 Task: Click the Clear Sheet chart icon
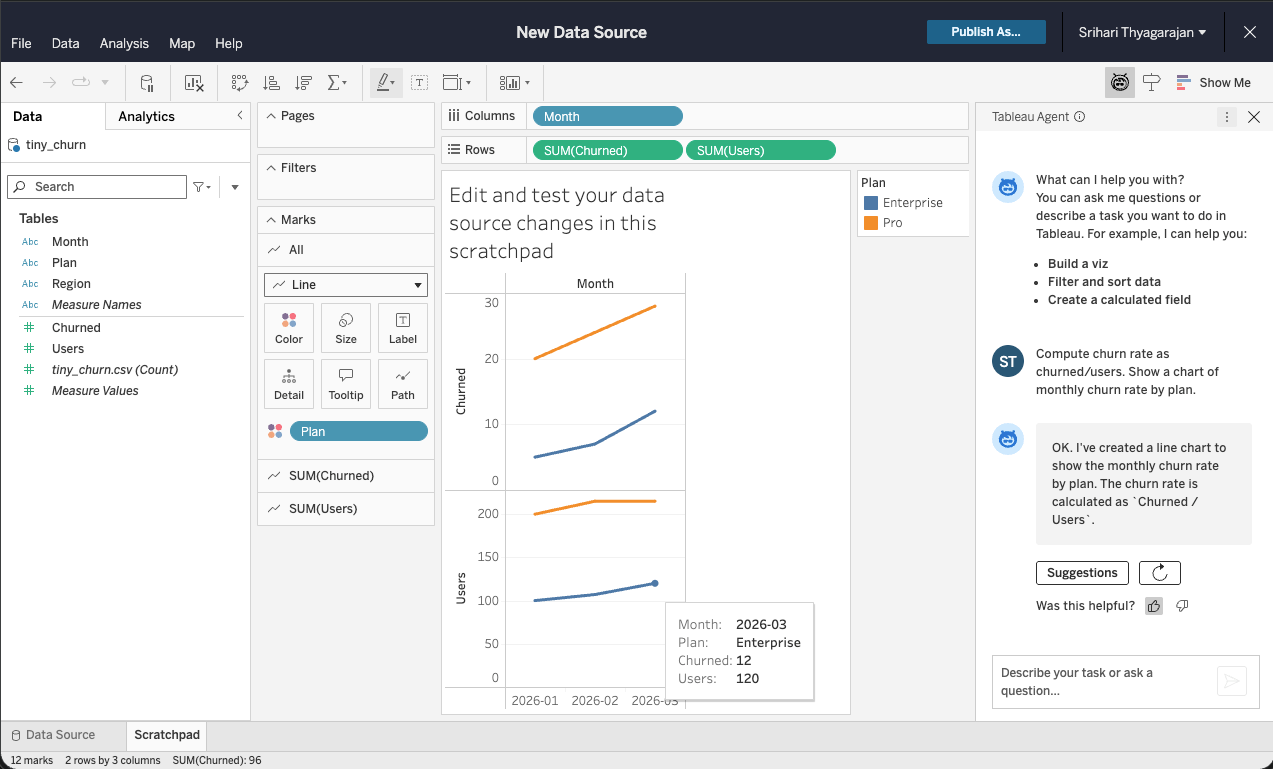click(195, 83)
